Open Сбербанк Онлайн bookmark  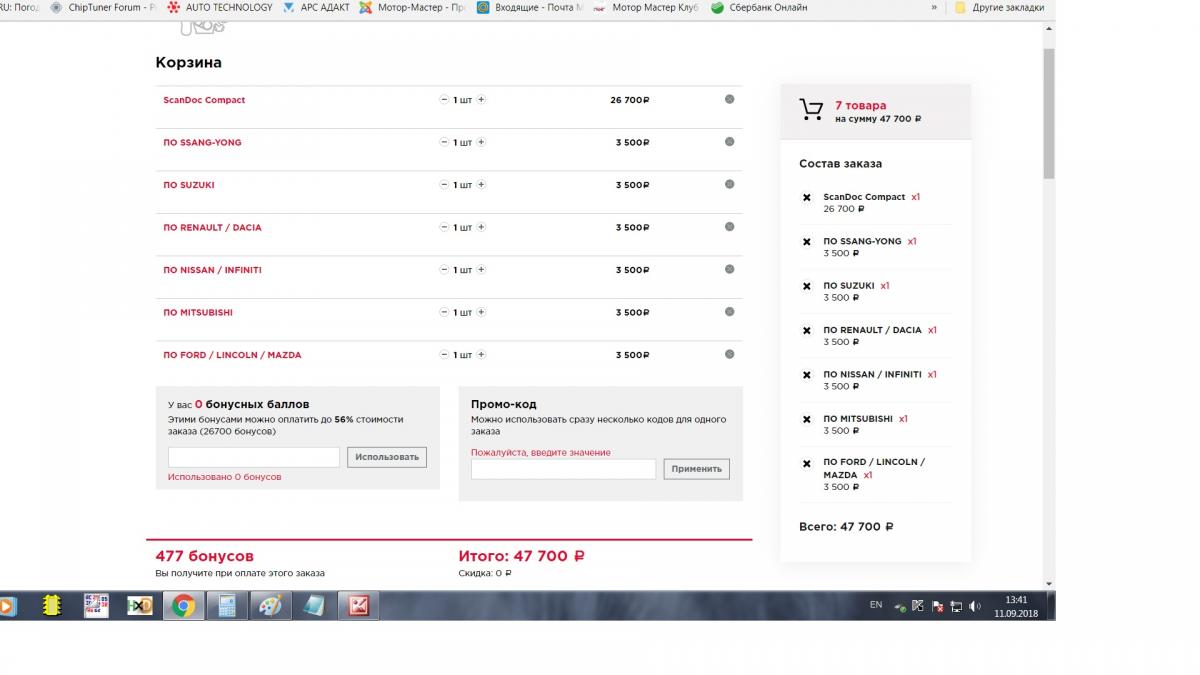click(759, 7)
